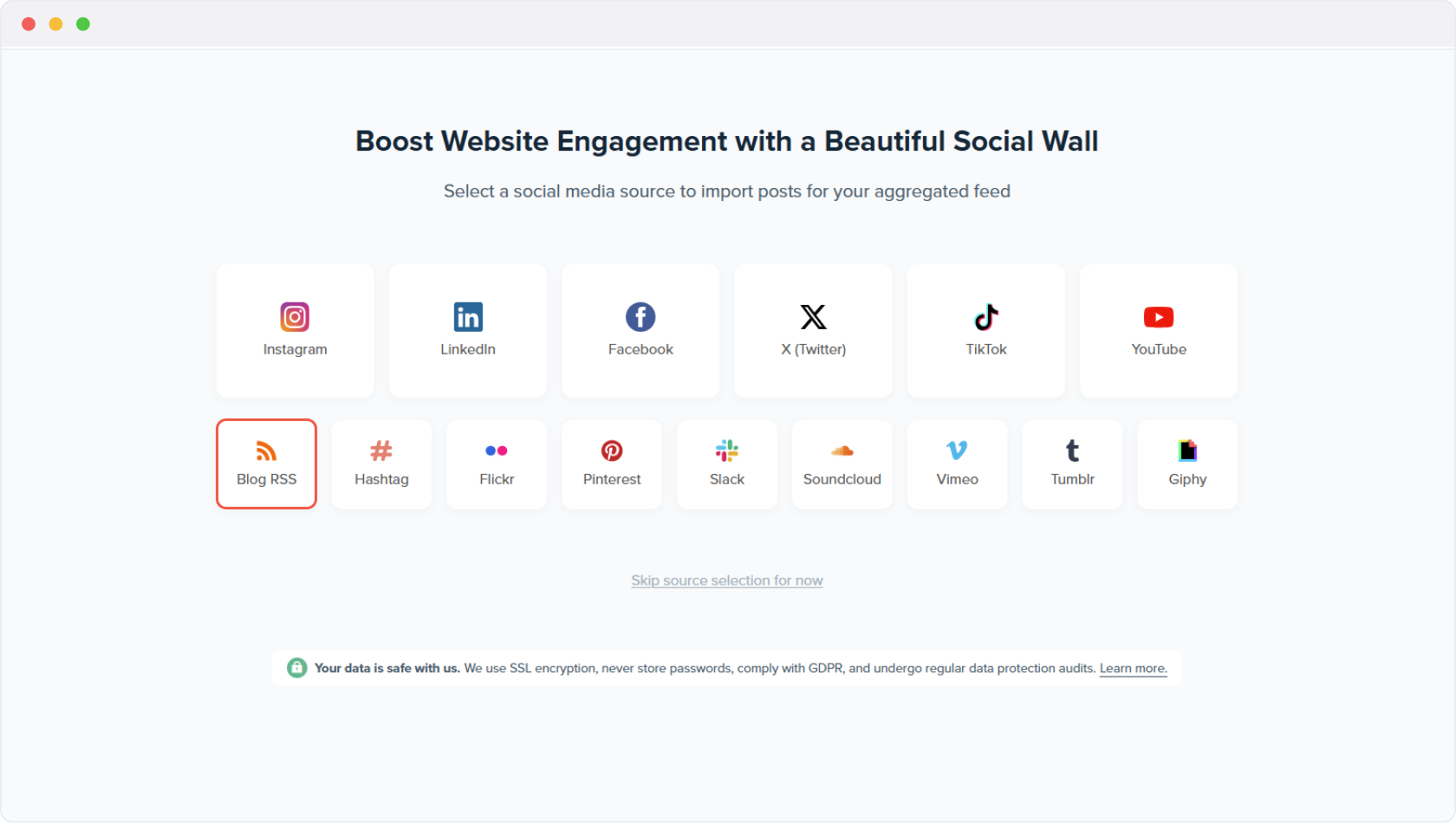Image resolution: width=1456 pixels, height=823 pixels.
Task: Select the X (Twitter) logo
Action: pos(813,317)
